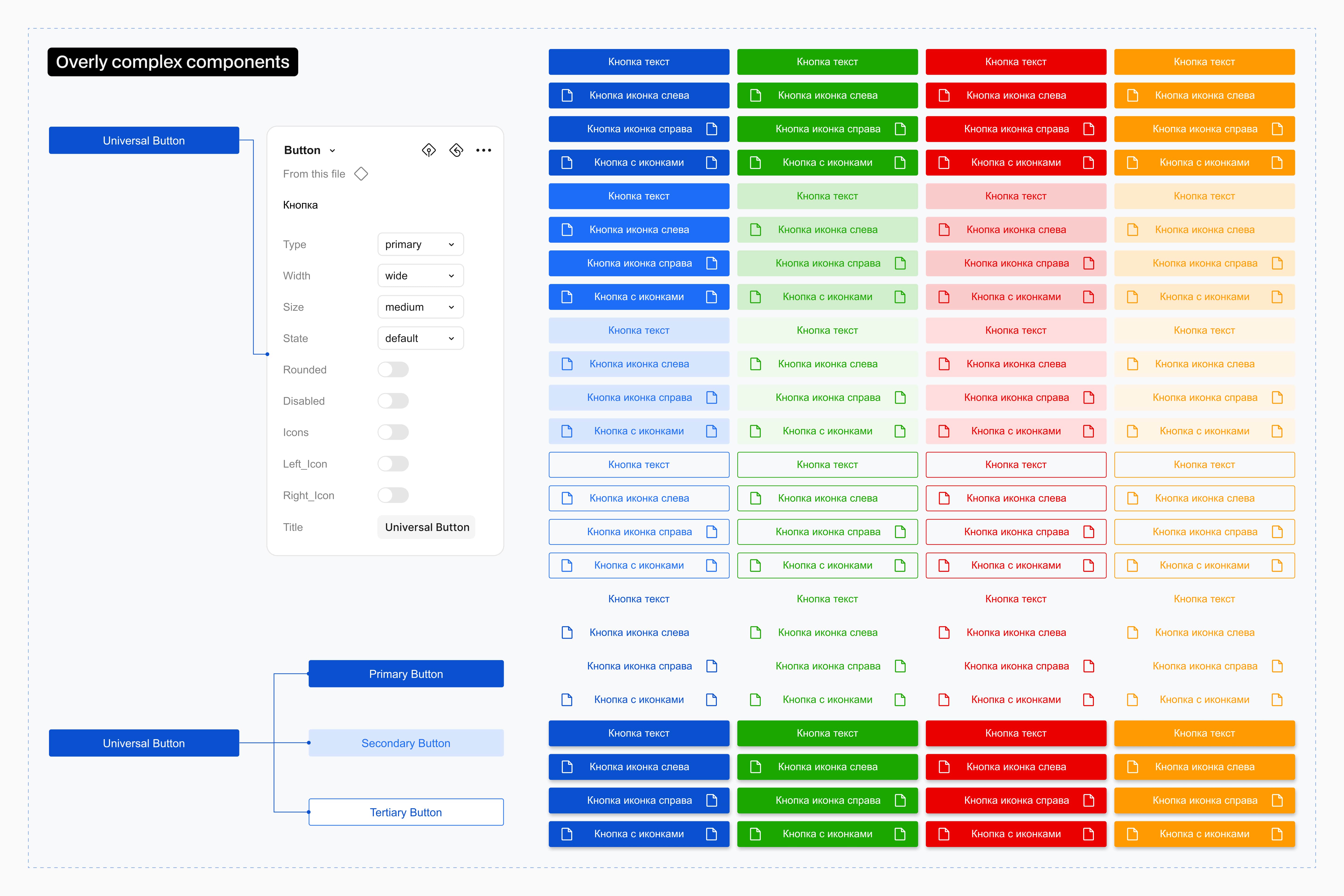Click the outlined orange Кнопка текст button

coord(1204,465)
